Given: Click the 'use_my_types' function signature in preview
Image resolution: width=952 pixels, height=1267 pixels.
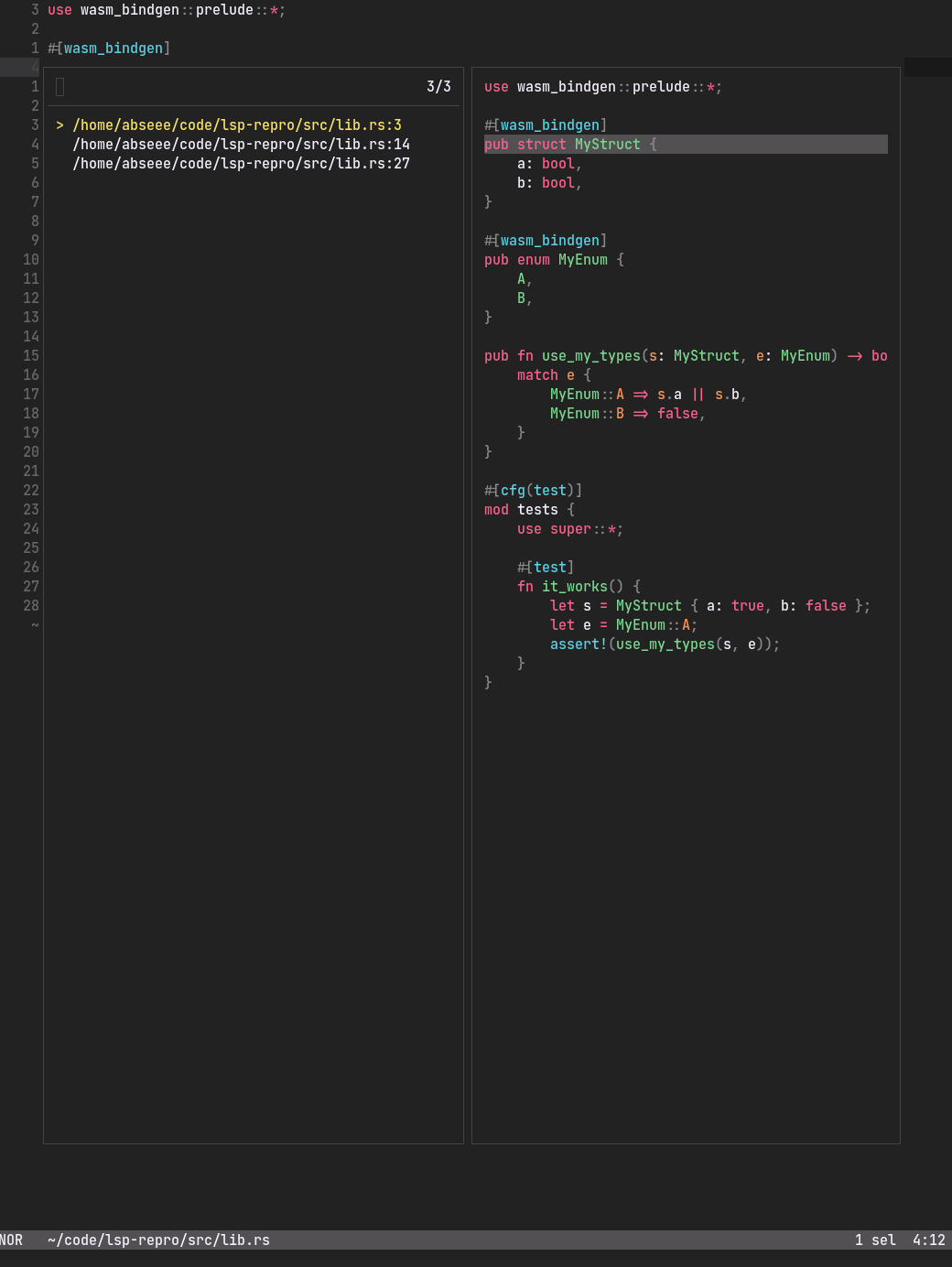Looking at the screenshot, I should tap(686, 356).
